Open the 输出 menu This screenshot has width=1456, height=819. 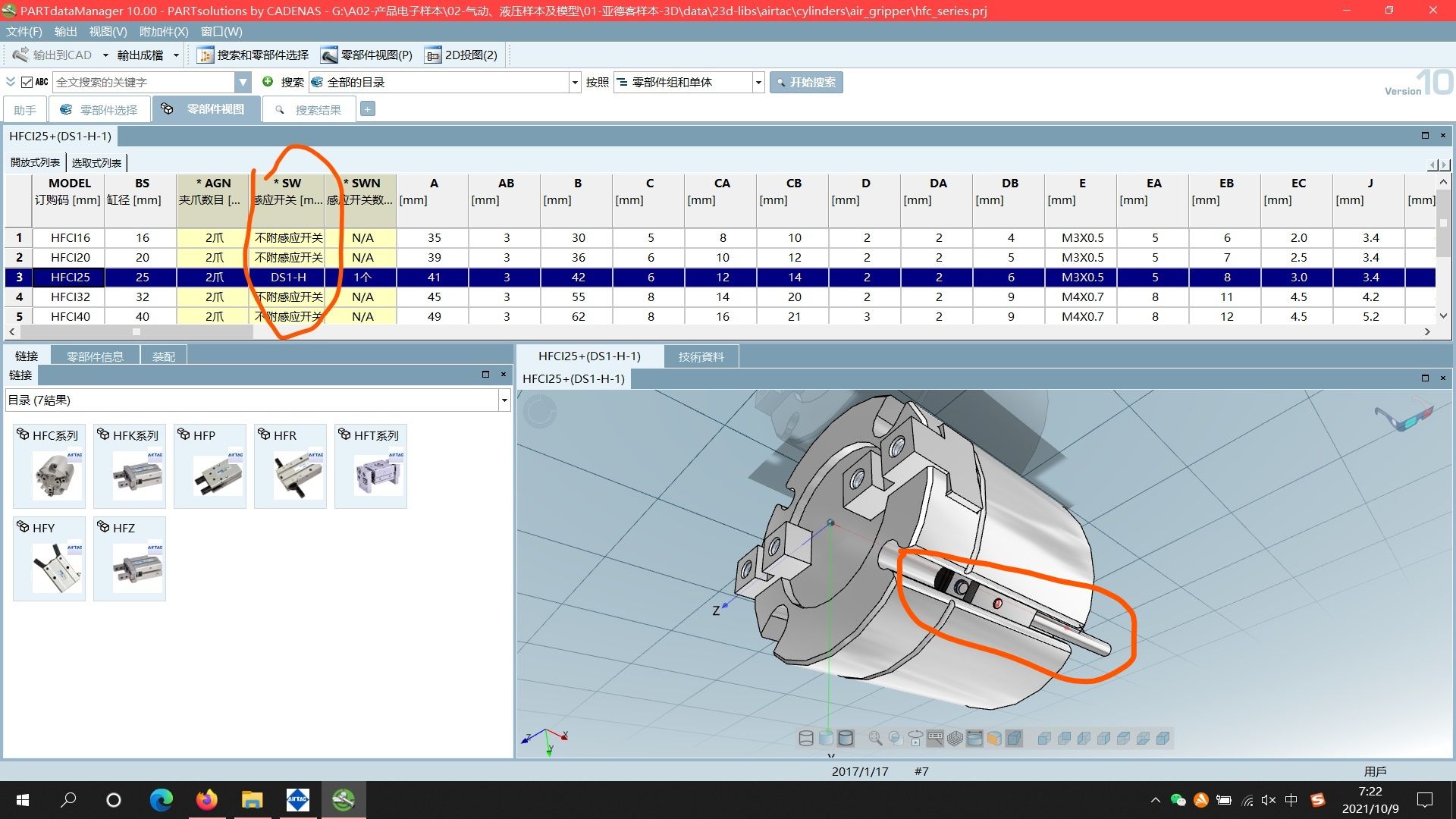pyautogui.click(x=66, y=31)
